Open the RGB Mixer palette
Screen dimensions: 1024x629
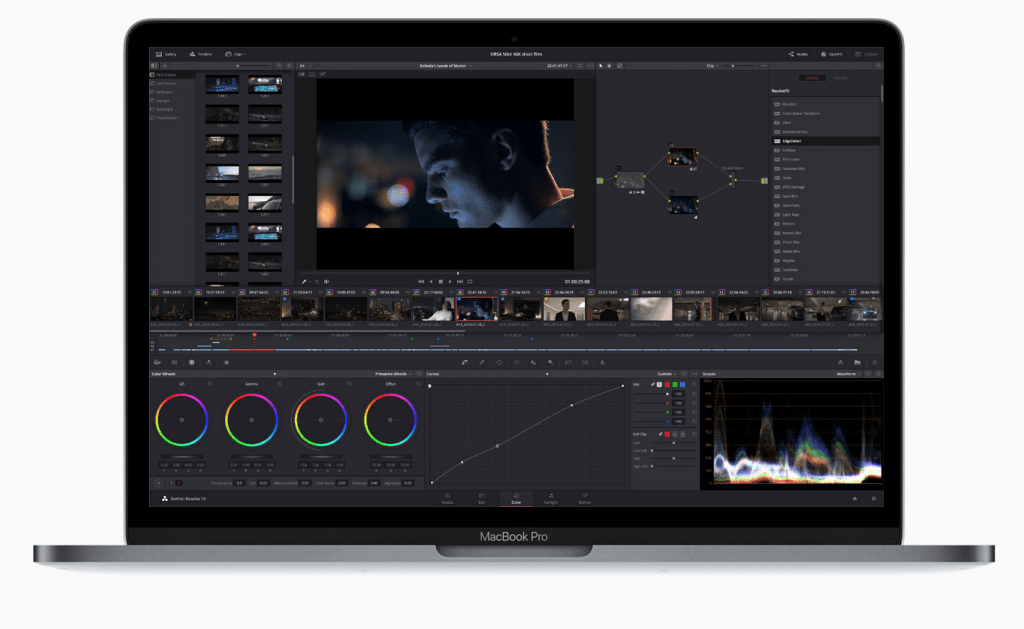click(208, 362)
